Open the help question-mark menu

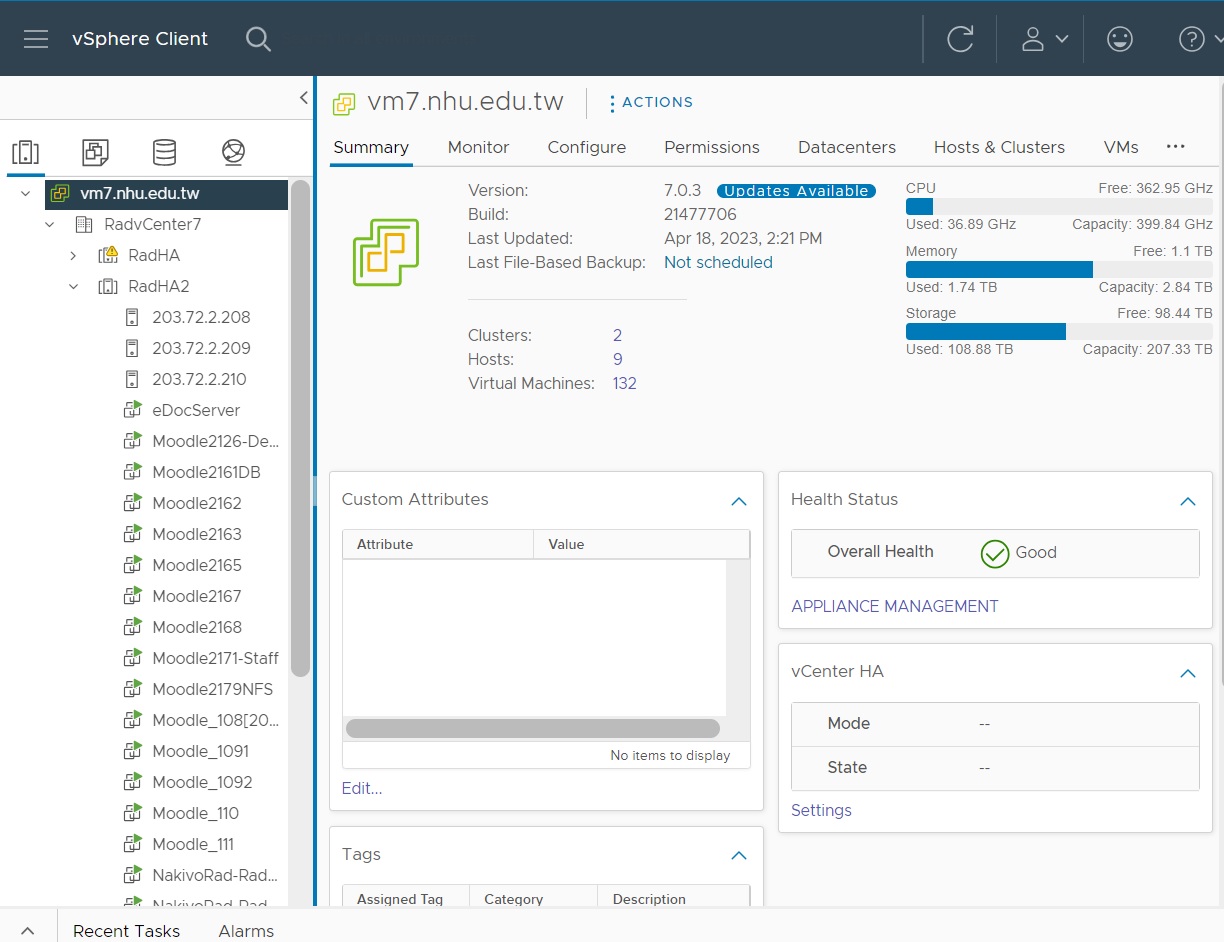tap(1200, 39)
